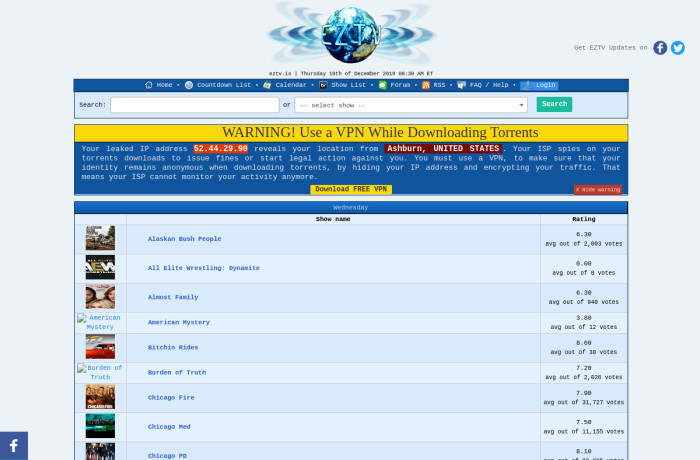Viewport: 700px width, 460px height.
Task: Click the EZTV globe logo
Action: click(351, 34)
